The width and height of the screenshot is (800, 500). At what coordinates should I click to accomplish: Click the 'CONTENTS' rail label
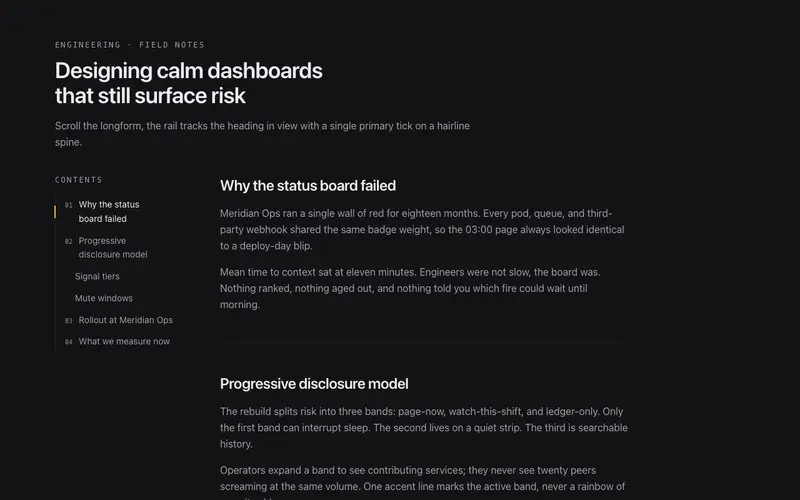[79, 180]
